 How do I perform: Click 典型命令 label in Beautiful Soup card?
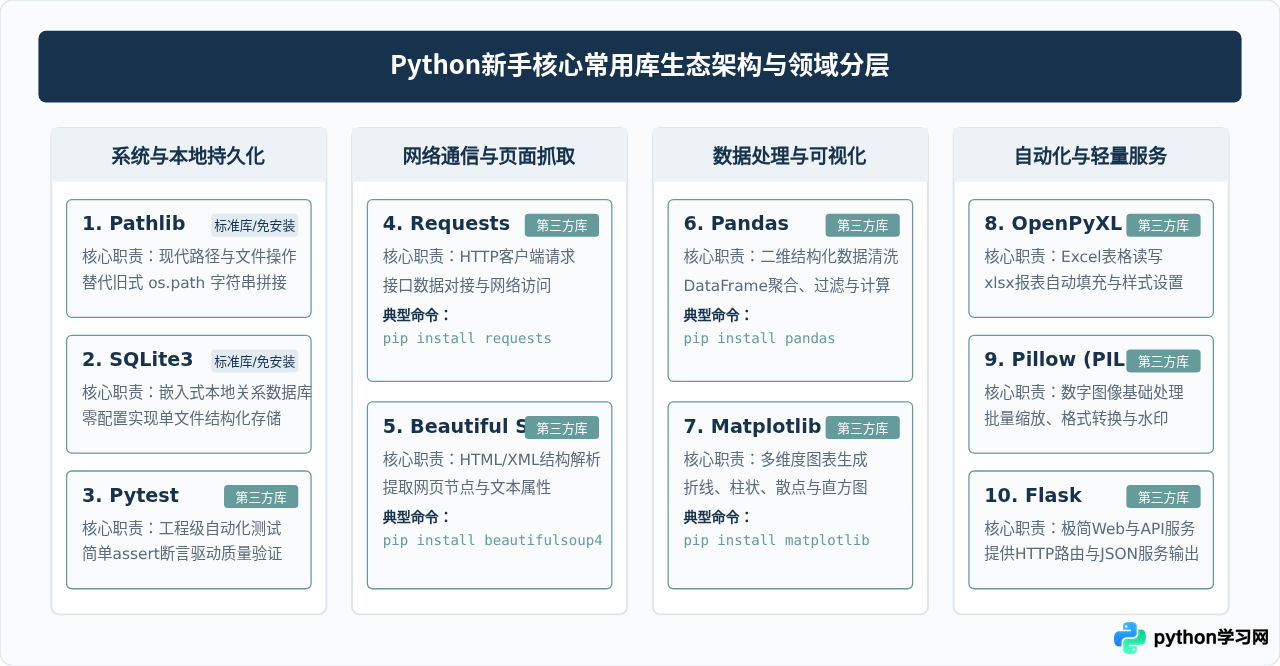(x=416, y=518)
